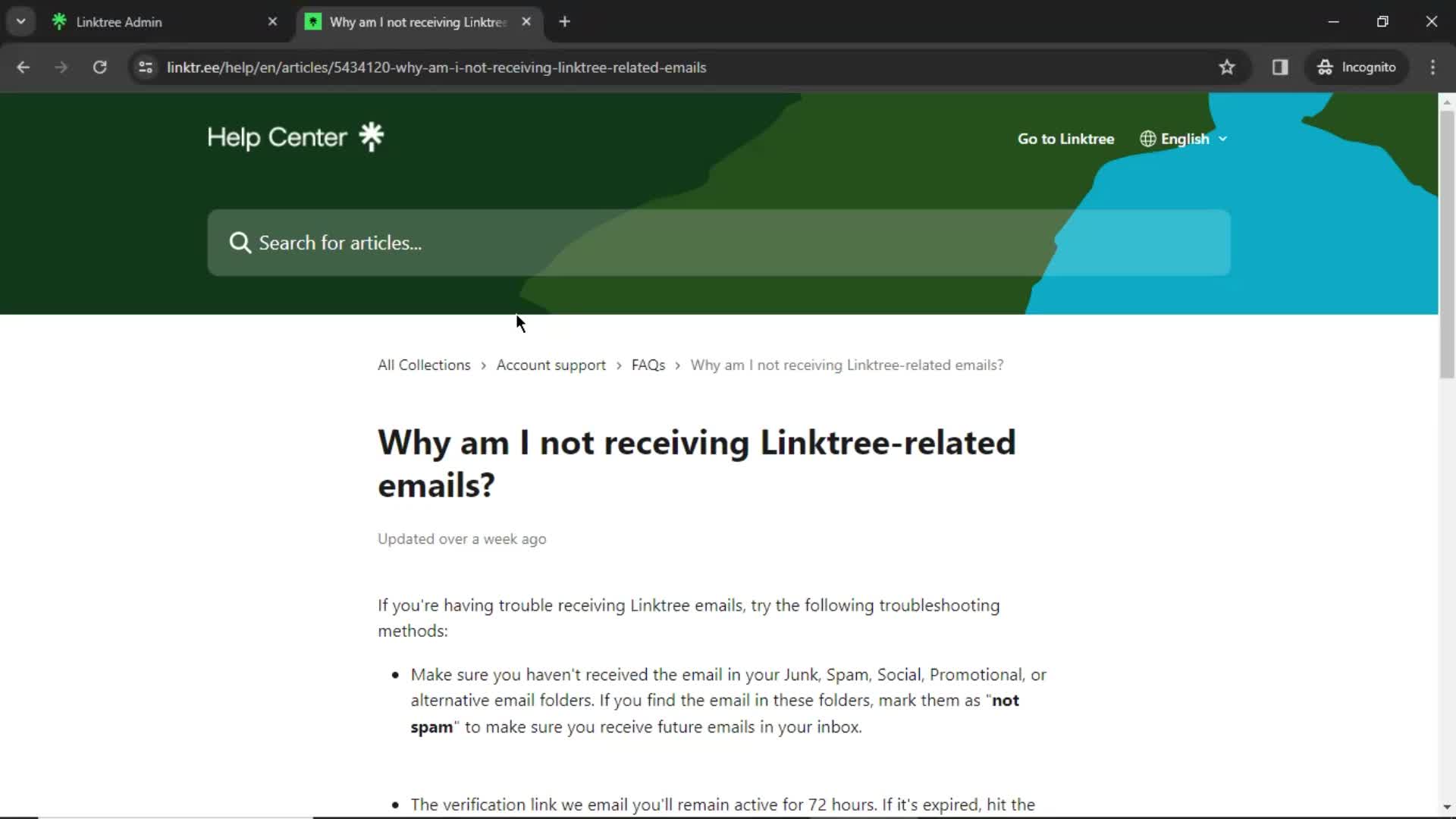
Task: Open the English language dropdown
Action: click(1184, 139)
